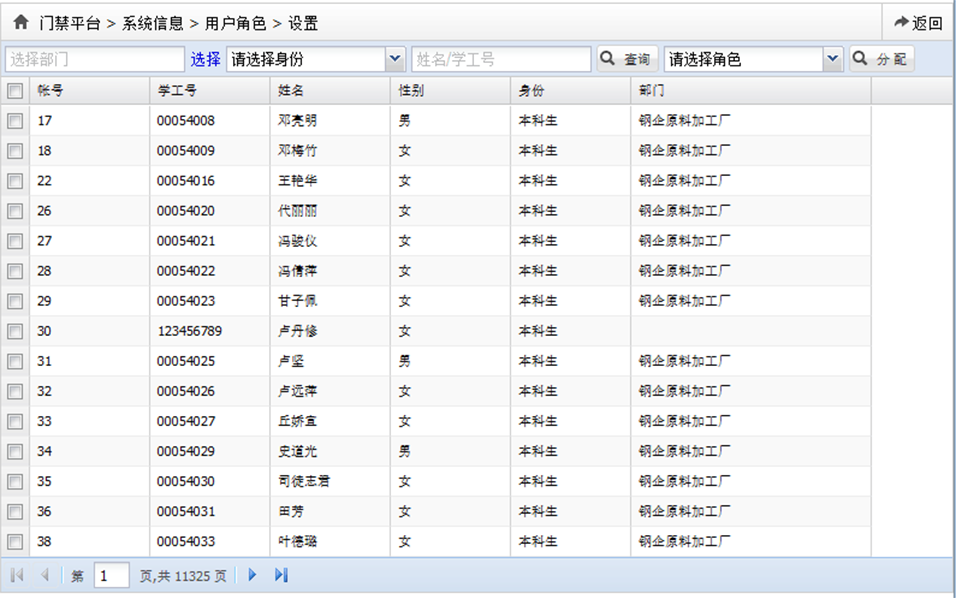Viewport: 956px width, 605px height.
Task: Go to the next page
Action: (253, 575)
